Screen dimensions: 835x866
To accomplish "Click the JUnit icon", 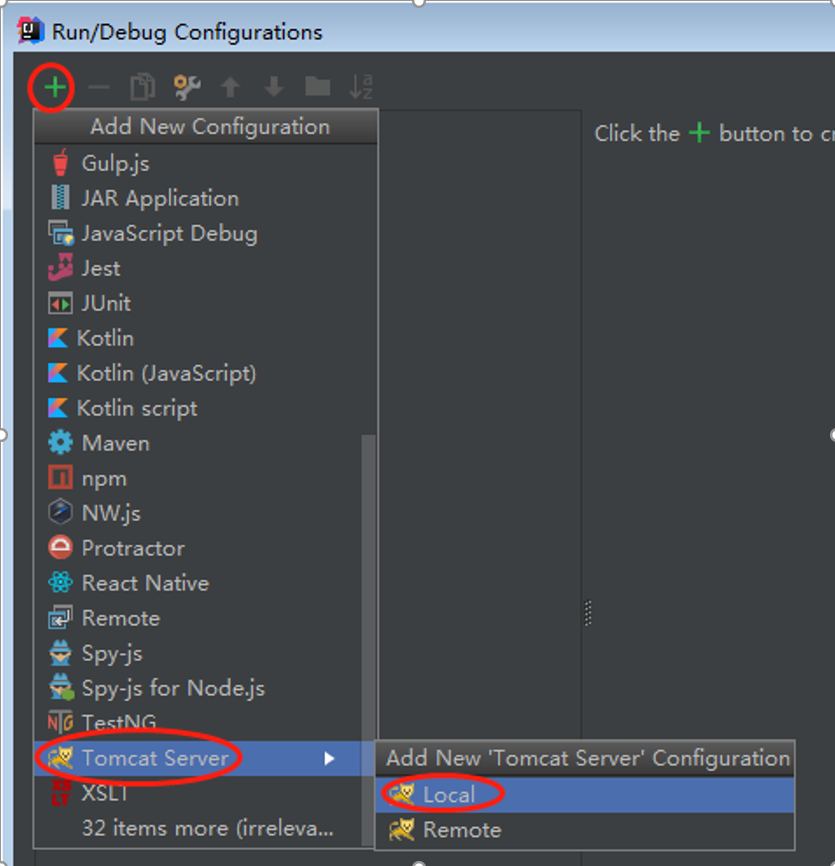I will [x=60, y=303].
